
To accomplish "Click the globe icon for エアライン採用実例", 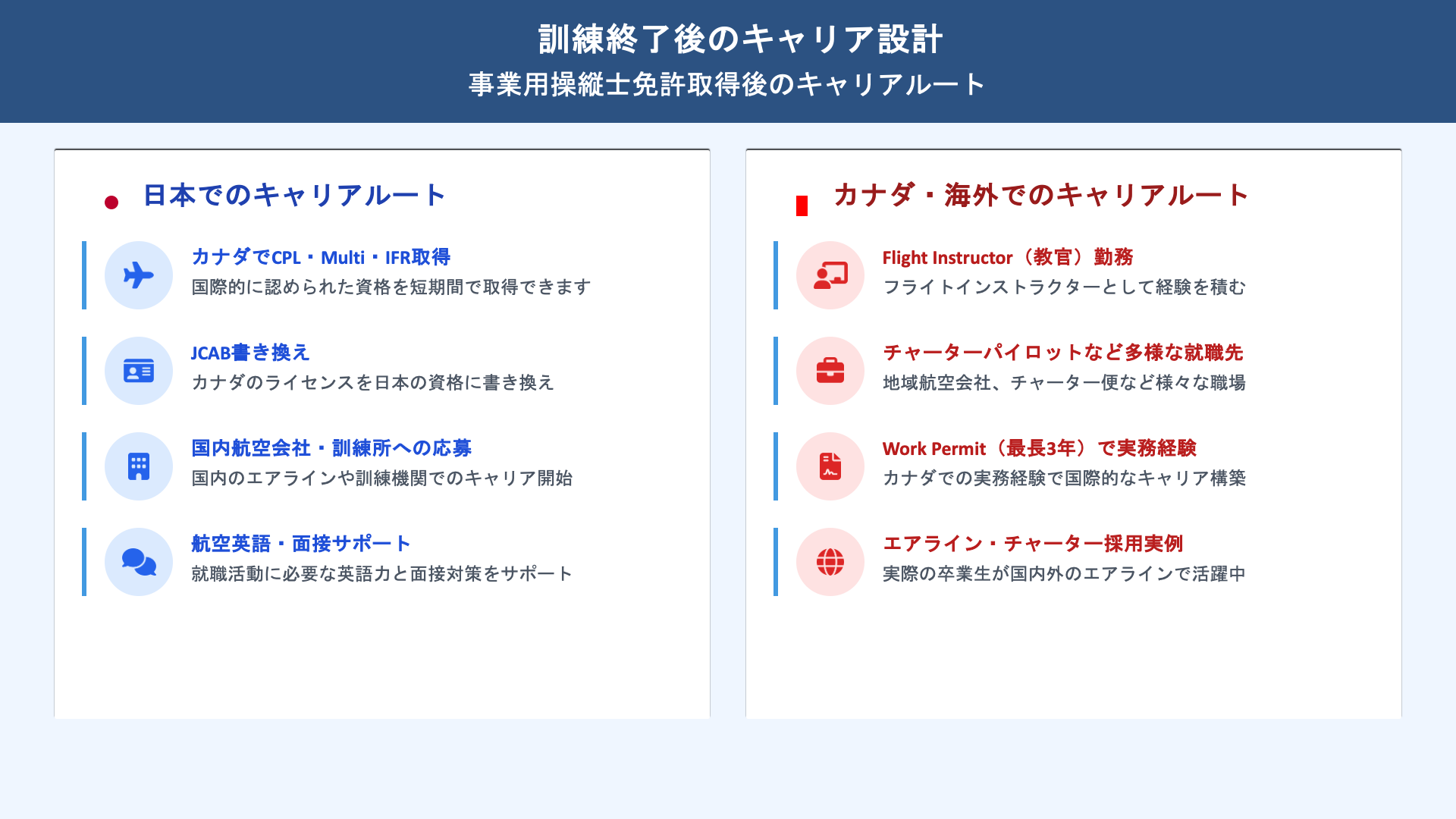I will click(x=829, y=561).
